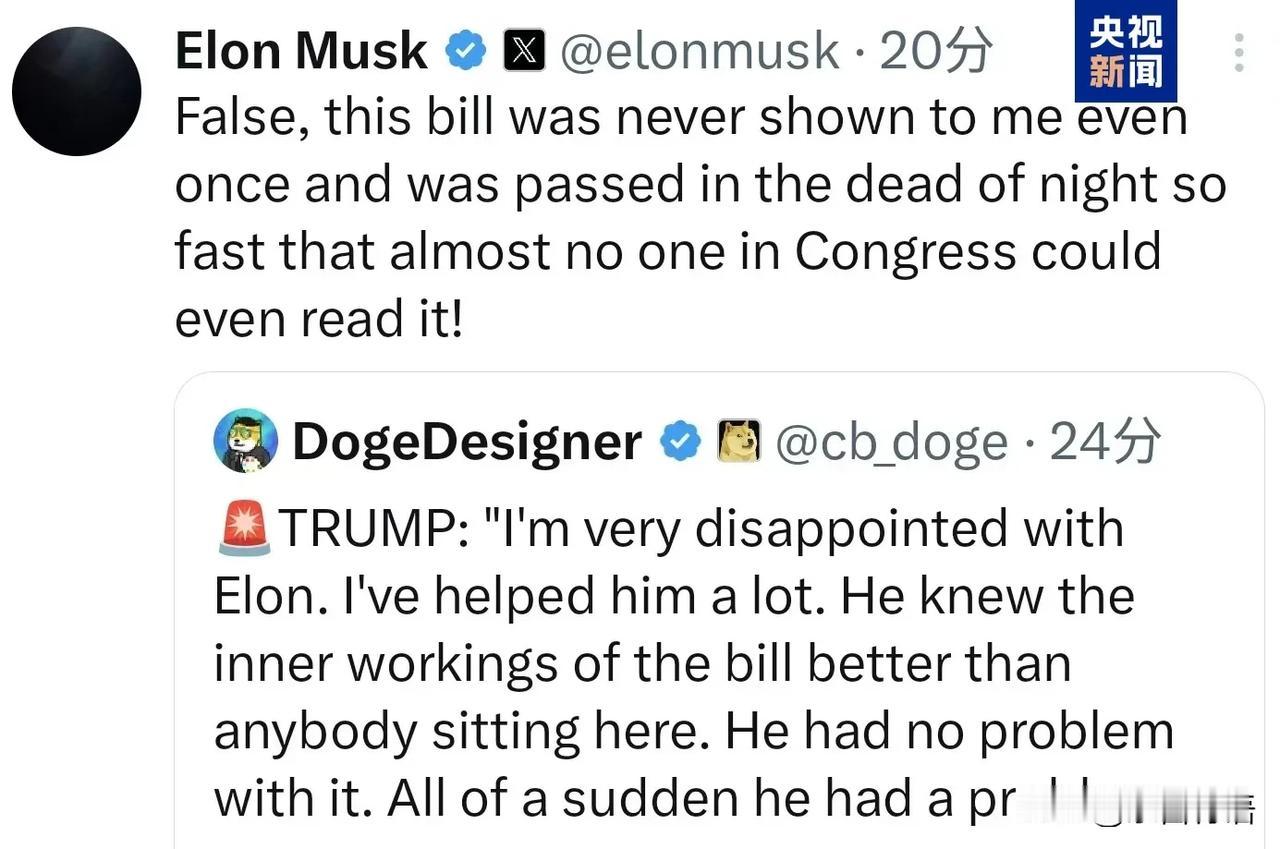Viewport: 1280px width, 849px height.
Task: Open the three-dot more options menu
Action: click(1239, 52)
